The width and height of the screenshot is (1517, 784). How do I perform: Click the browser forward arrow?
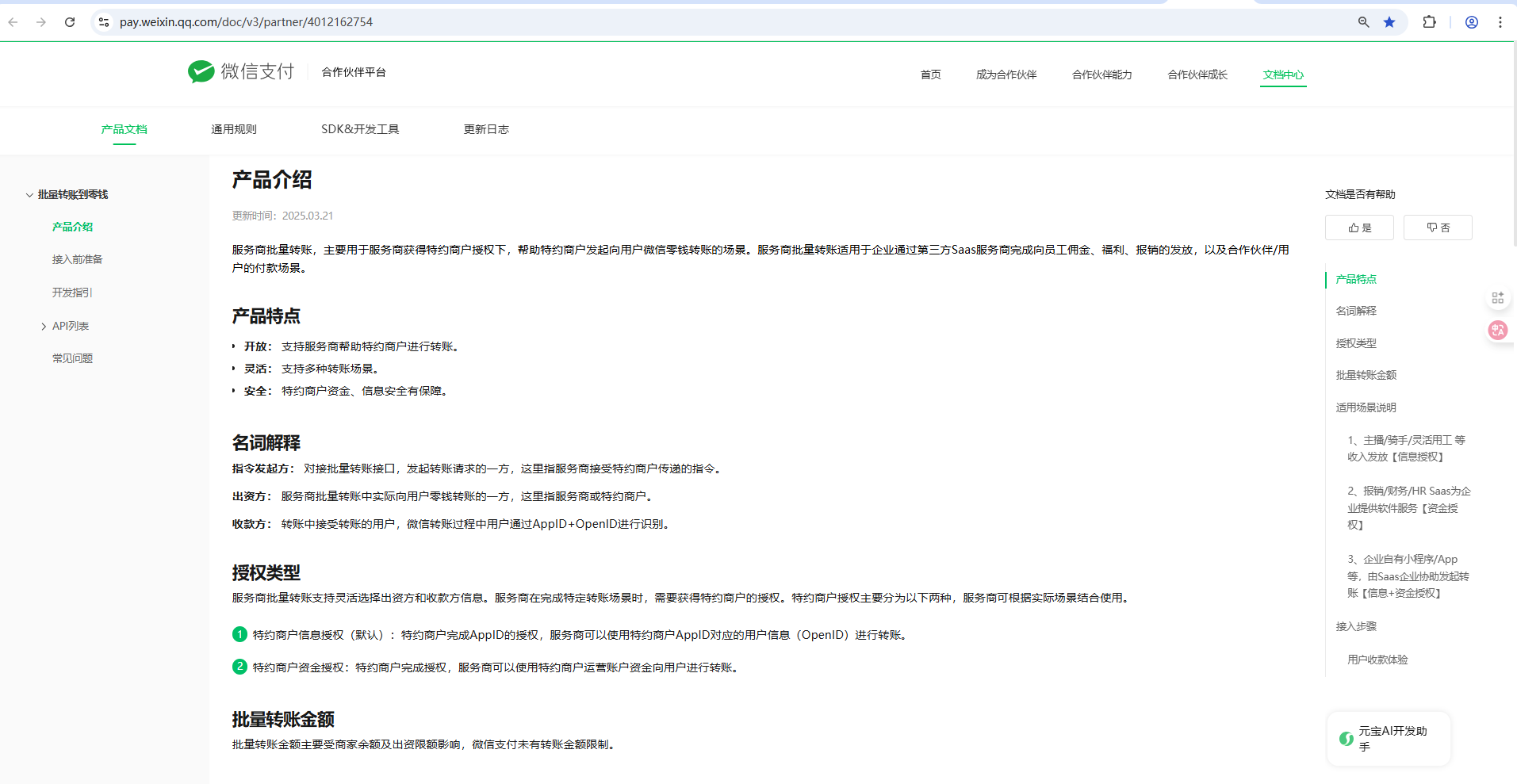41,22
